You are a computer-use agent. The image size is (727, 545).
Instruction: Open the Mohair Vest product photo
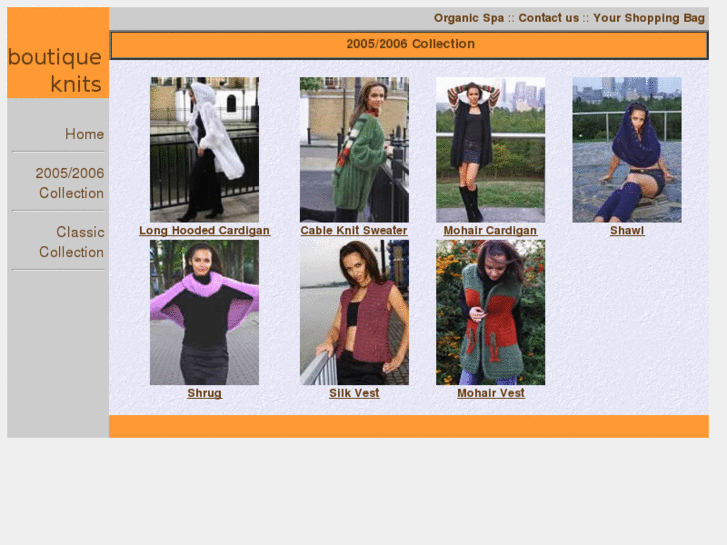(491, 312)
